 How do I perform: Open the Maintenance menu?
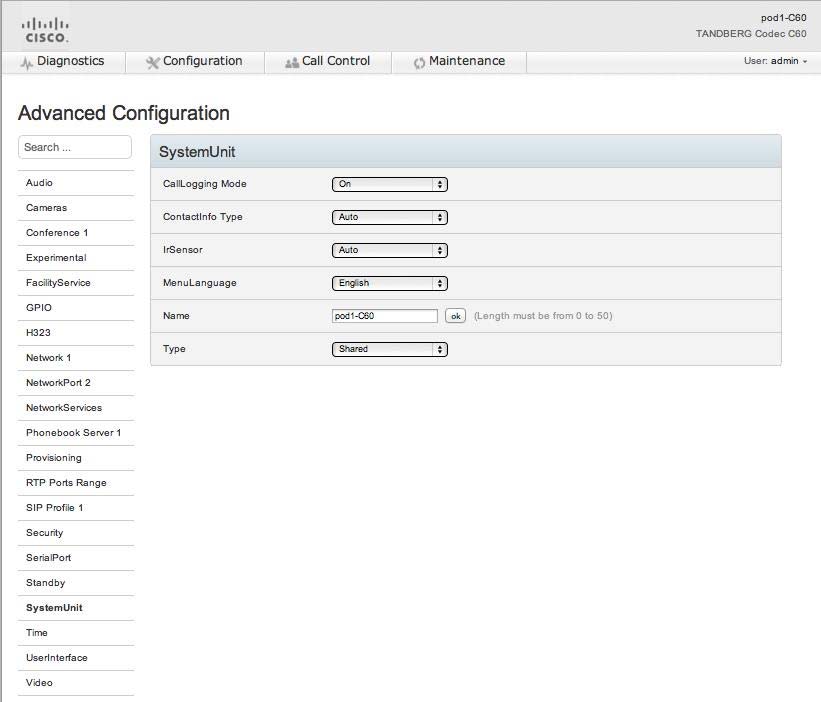(x=459, y=61)
